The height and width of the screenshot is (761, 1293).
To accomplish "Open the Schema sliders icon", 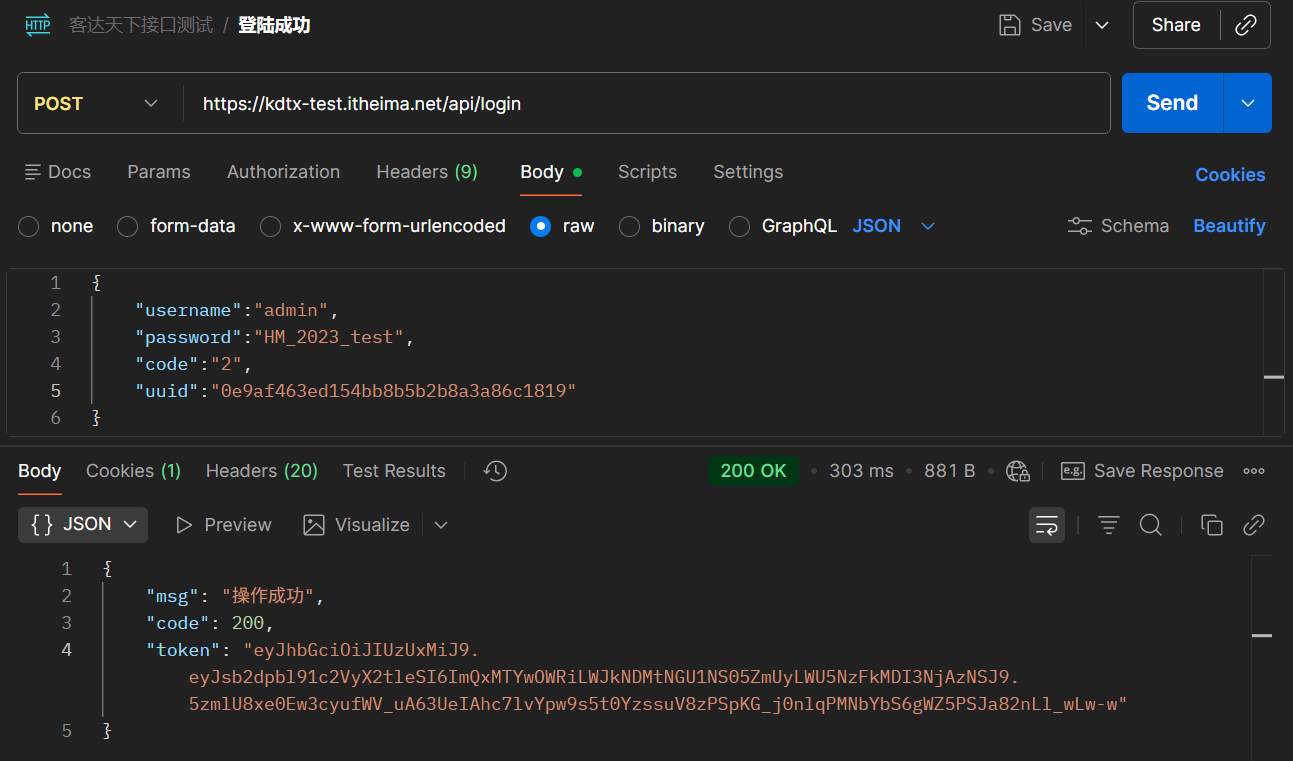I will [x=1080, y=226].
